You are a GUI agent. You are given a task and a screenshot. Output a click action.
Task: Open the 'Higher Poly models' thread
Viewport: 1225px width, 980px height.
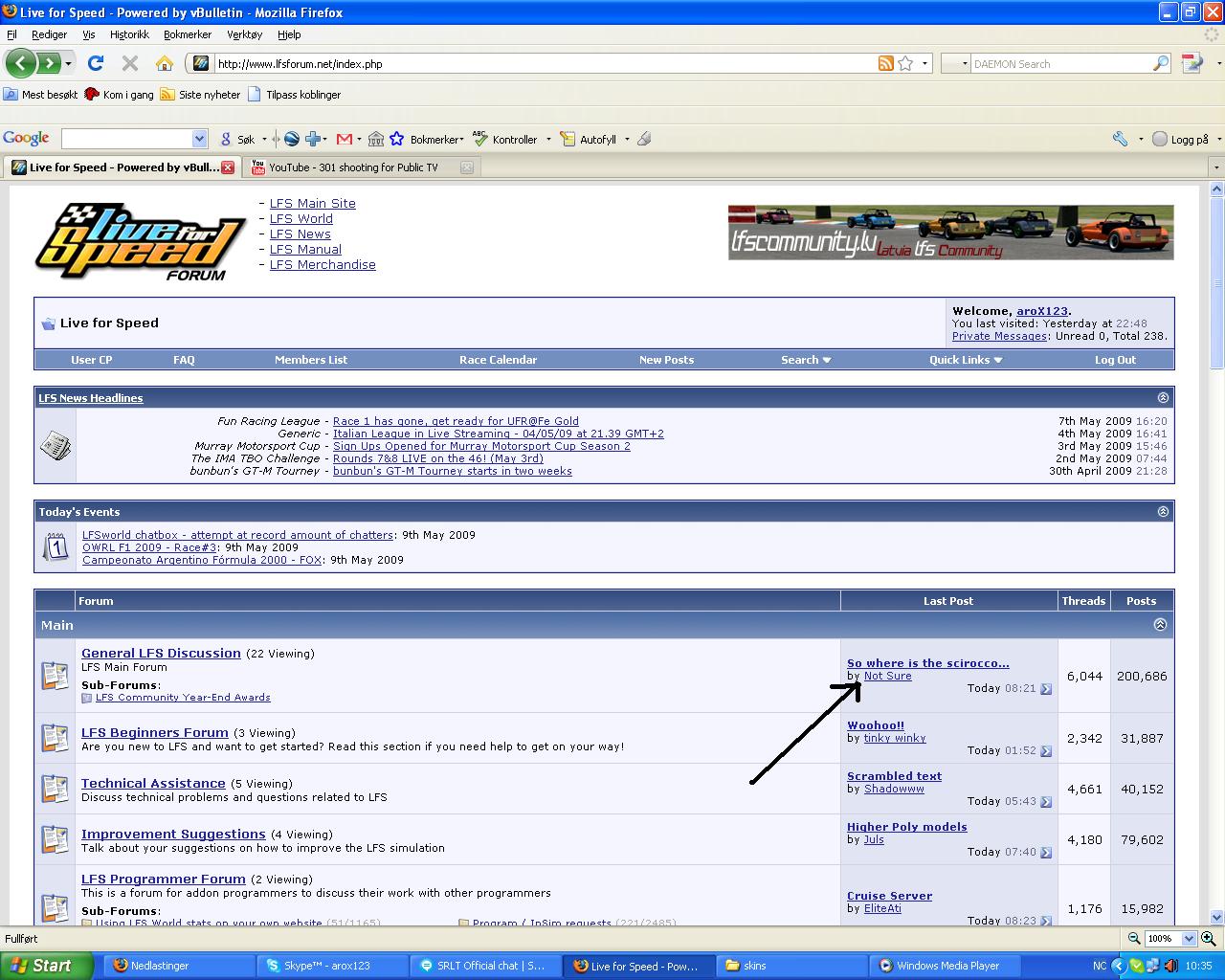(x=906, y=827)
